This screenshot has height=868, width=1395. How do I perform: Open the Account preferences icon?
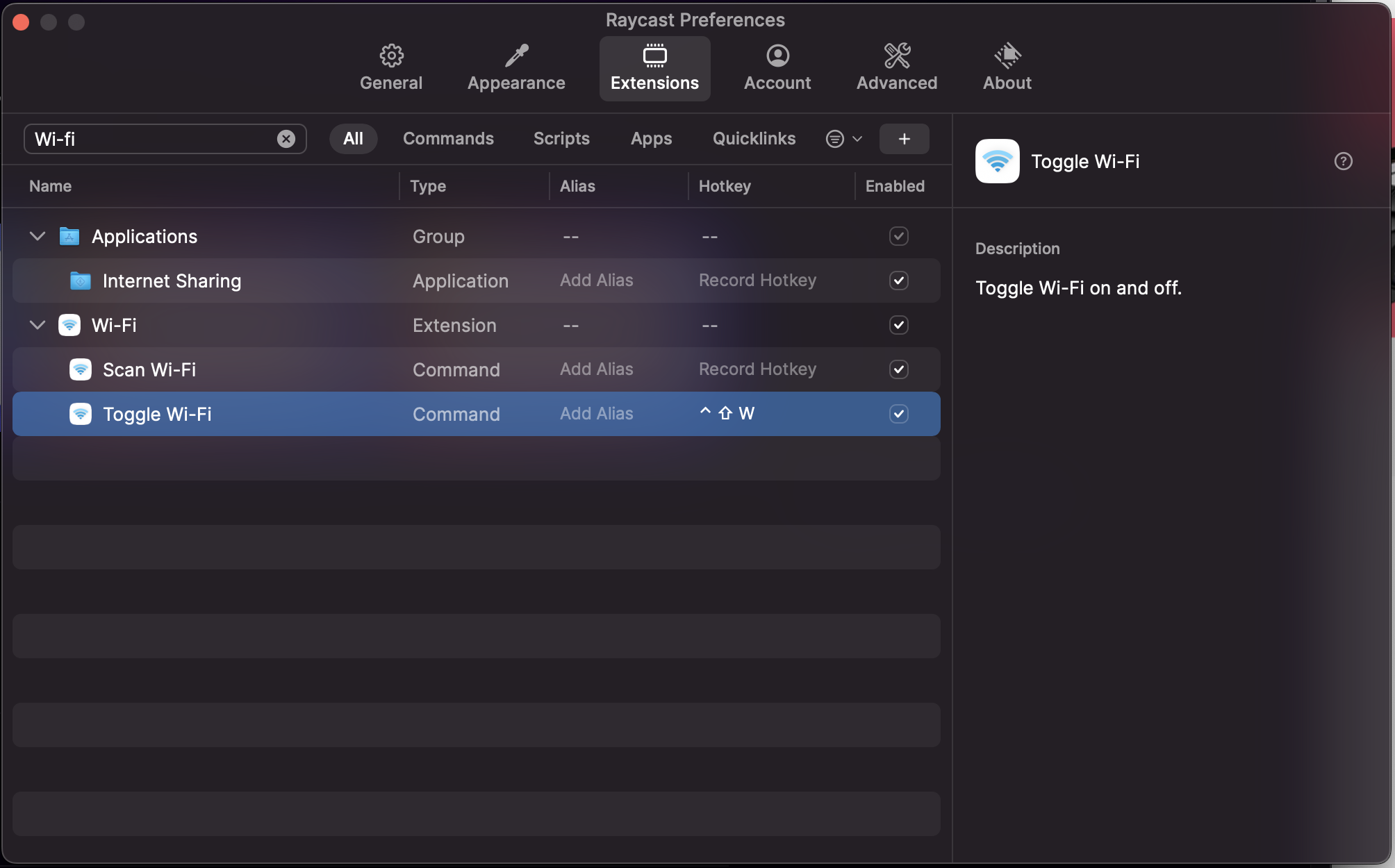click(777, 56)
